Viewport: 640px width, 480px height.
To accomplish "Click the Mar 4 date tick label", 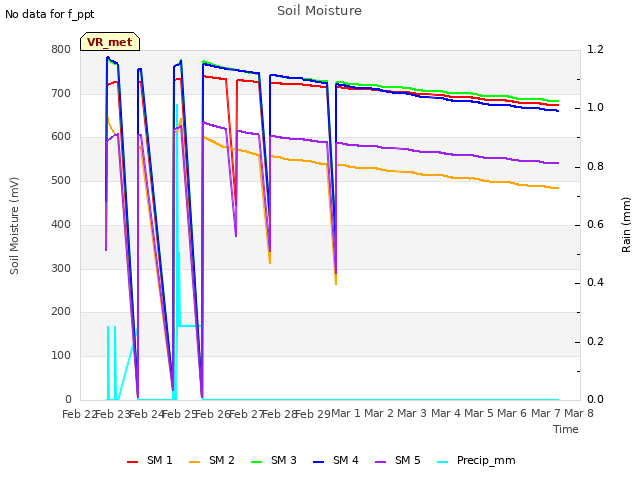I will pos(446,414).
